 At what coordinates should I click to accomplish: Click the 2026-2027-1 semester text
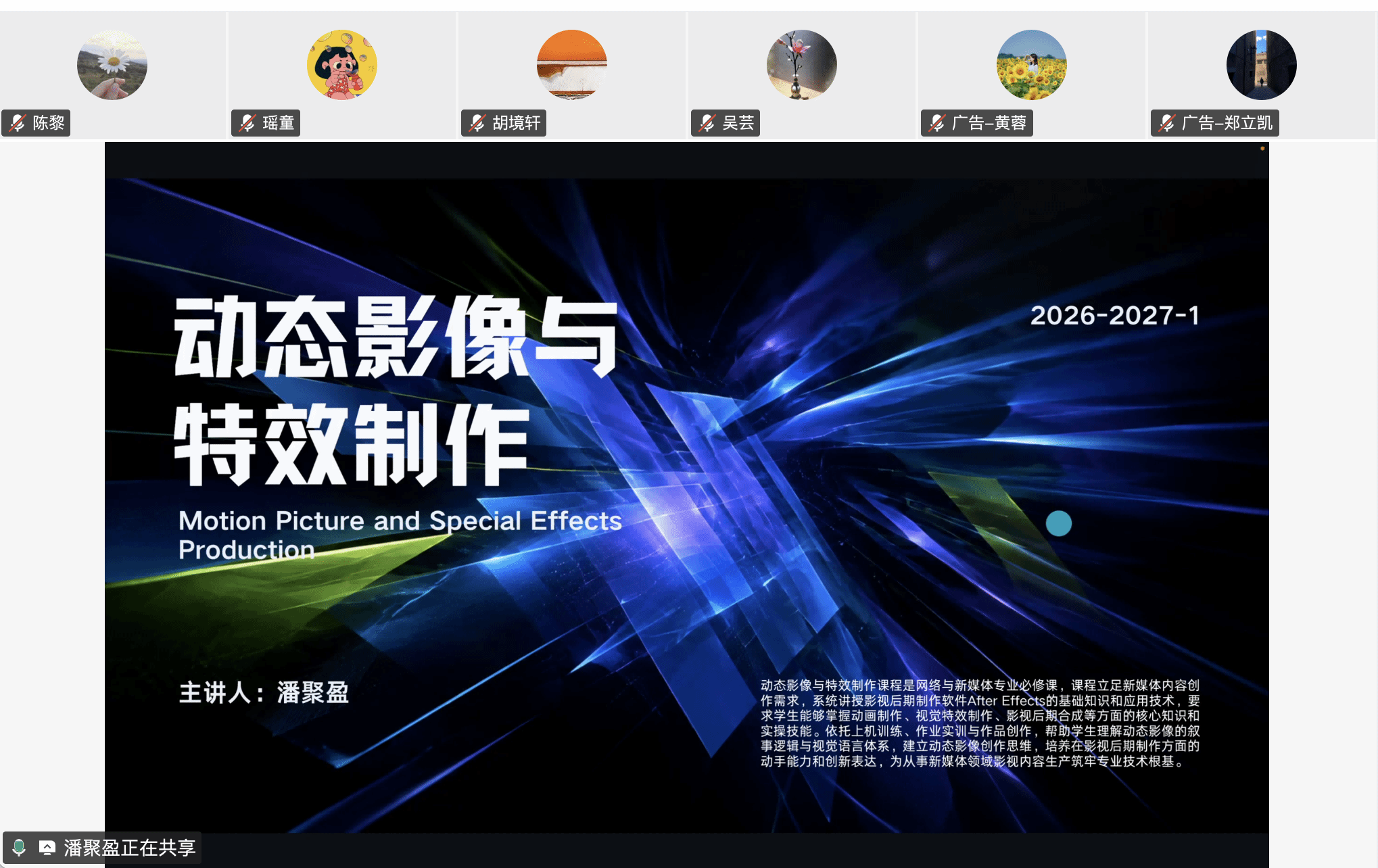(1115, 315)
